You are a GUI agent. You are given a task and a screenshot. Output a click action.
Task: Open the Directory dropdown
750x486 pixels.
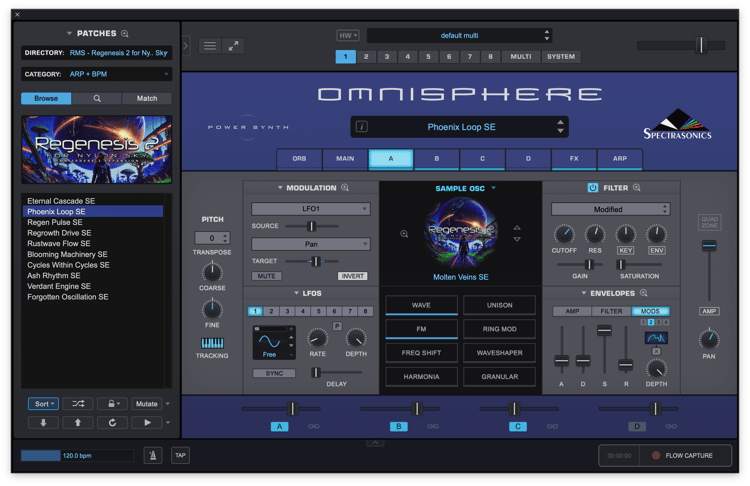[x=97, y=53]
